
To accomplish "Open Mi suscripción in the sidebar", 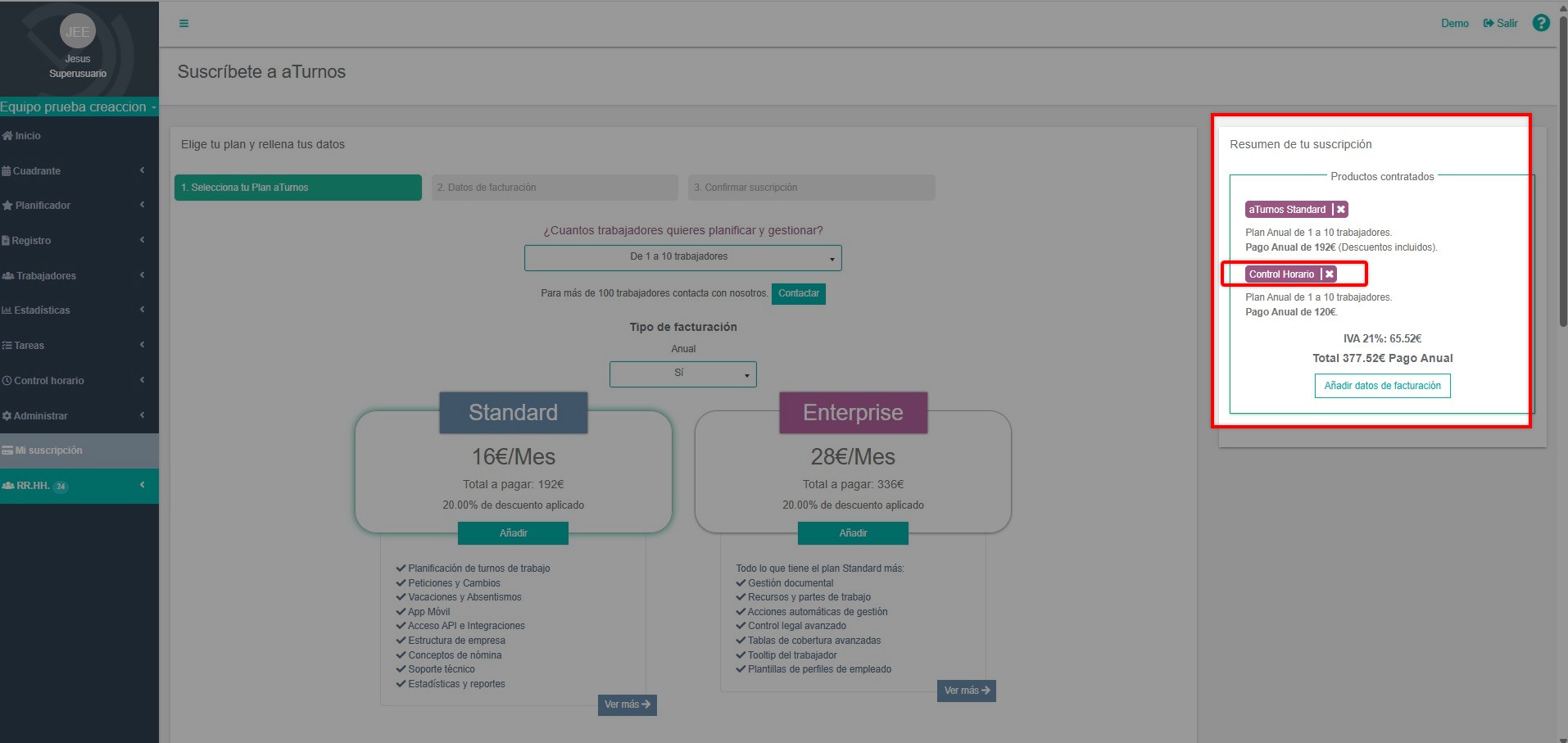I will tap(48, 451).
